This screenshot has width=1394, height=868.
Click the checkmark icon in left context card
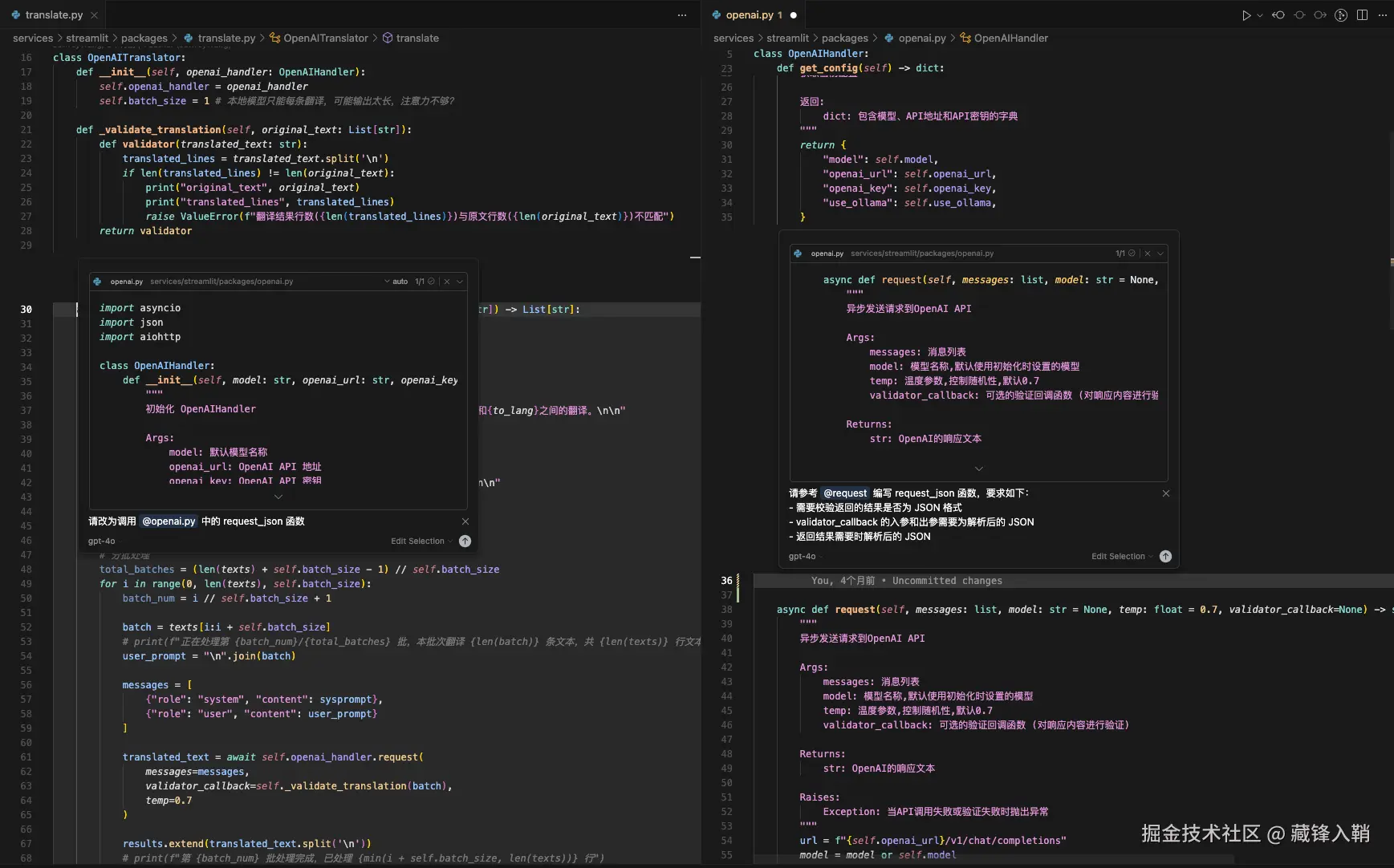click(x=431, y=282)
